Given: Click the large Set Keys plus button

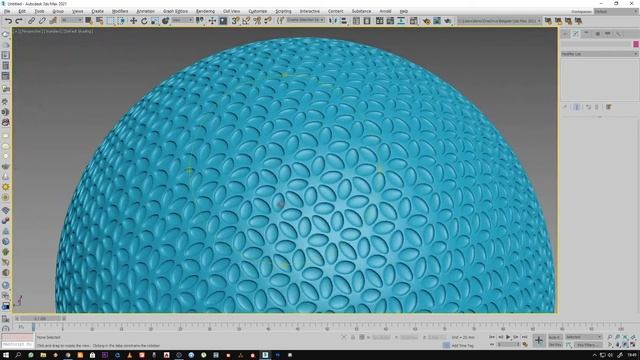Looking at the screenshot, I should coord(539,340).
